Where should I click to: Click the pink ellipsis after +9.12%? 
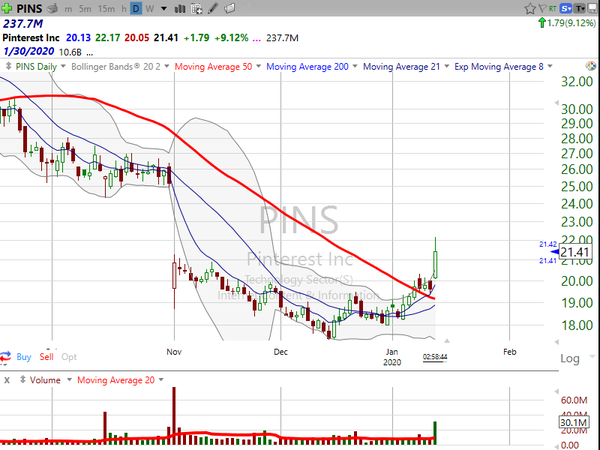[x=257, y=38]
